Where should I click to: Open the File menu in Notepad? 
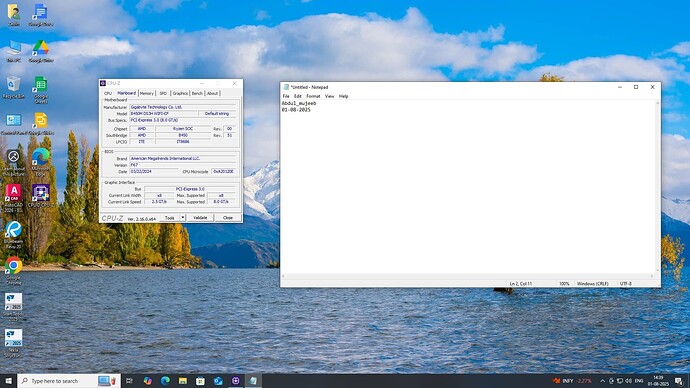(x=286, y=96)
